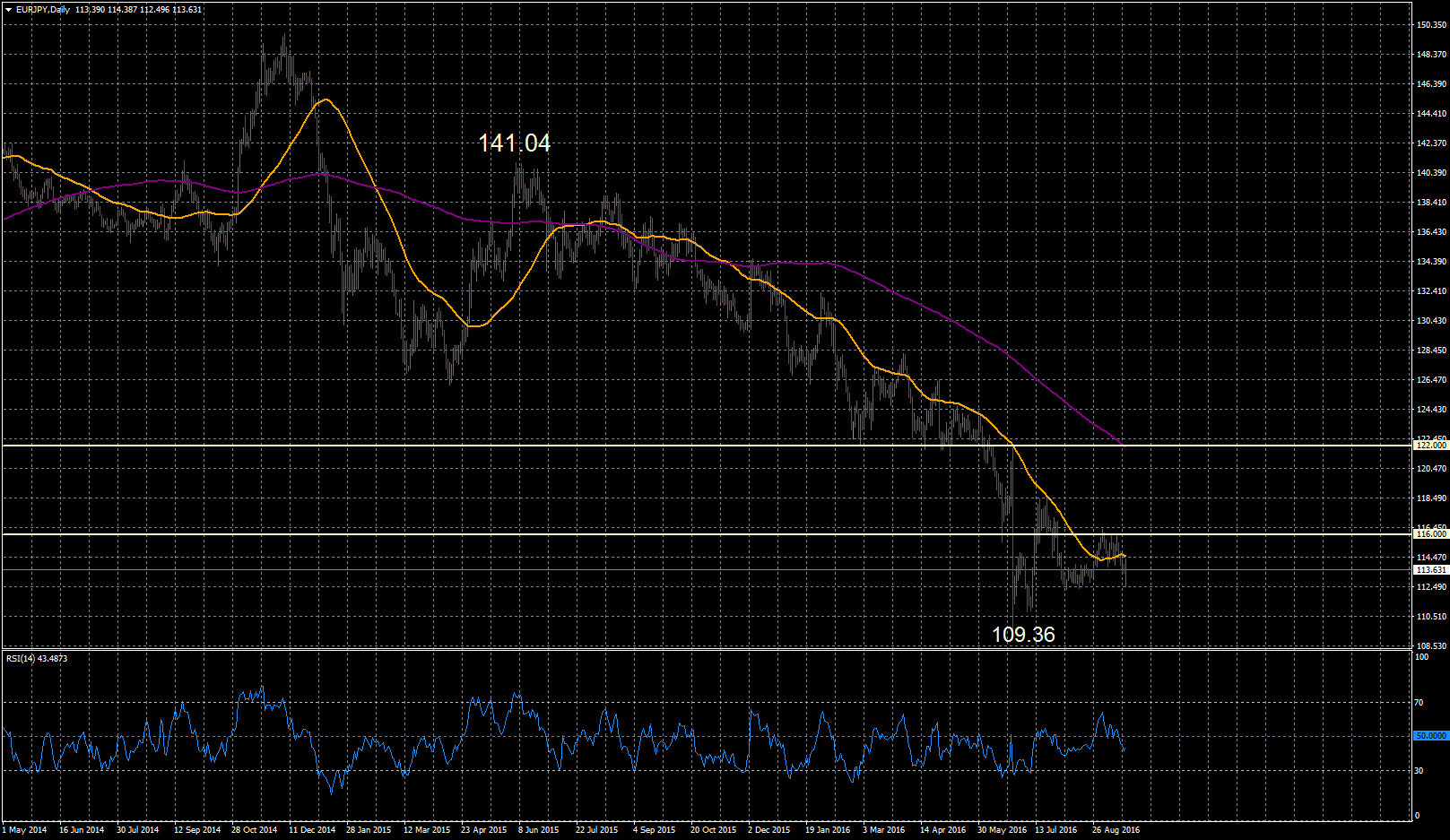Click the 136.430 price scale label
Viewport: 1450px width, 840px height.
coord(1431,232)
